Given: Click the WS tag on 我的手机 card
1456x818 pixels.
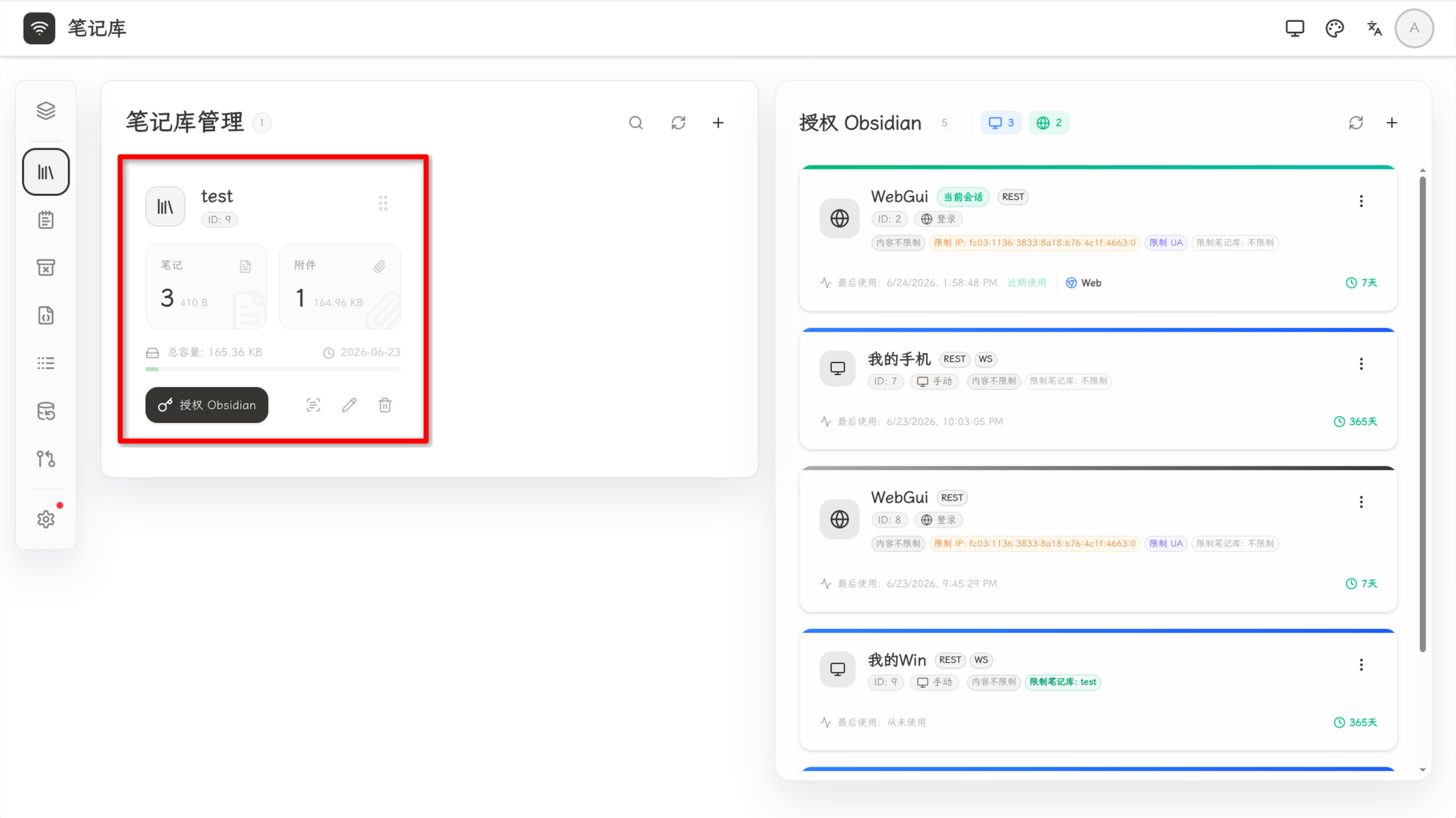Looking at the screenshot, I should point(985,359).
